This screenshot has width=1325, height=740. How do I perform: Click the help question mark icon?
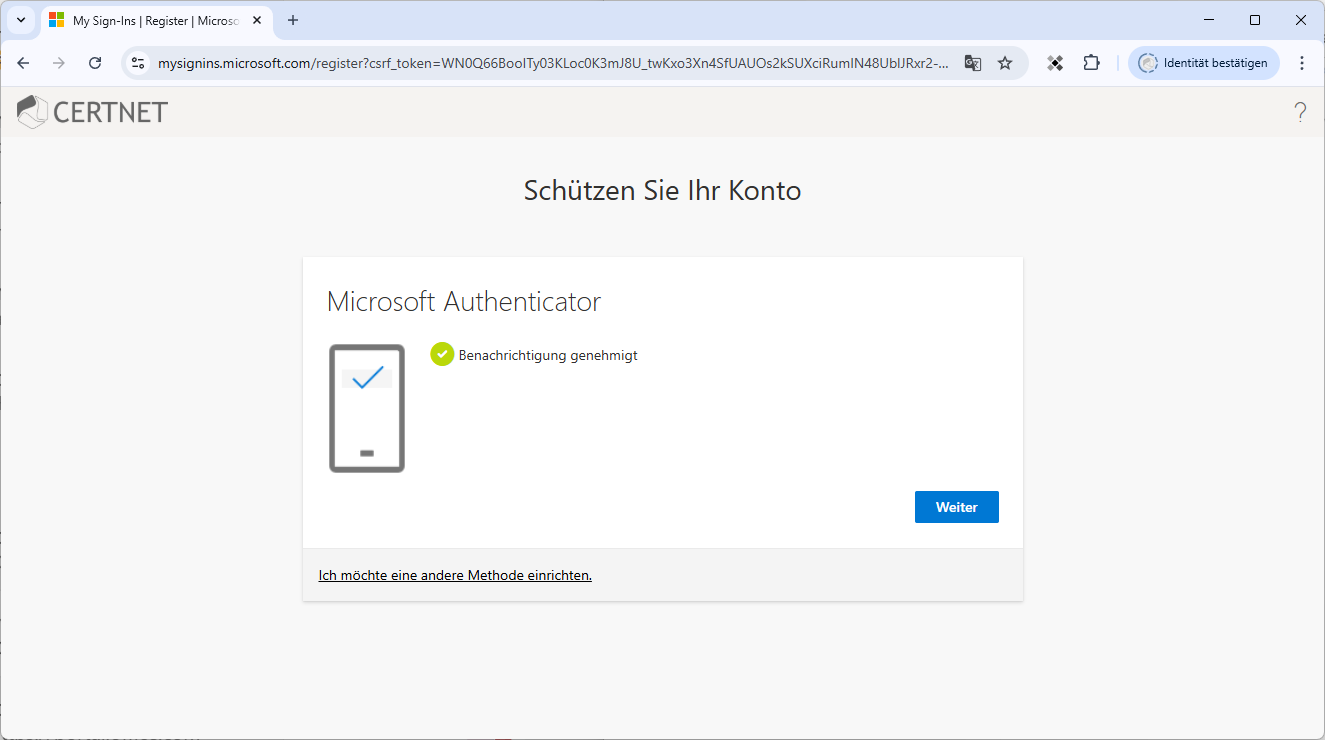(x=1300, y=112)
